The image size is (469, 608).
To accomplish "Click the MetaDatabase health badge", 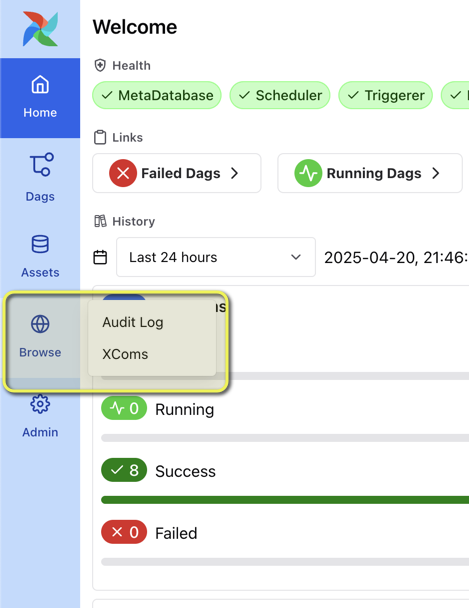I will [157, 95].
